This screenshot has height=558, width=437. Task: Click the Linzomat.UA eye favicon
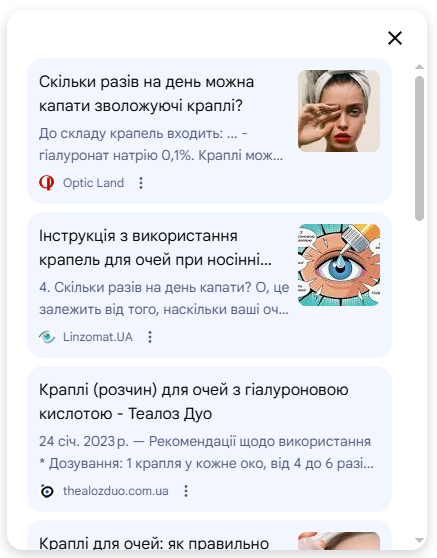pyautogui.click(x=47, y=337)
